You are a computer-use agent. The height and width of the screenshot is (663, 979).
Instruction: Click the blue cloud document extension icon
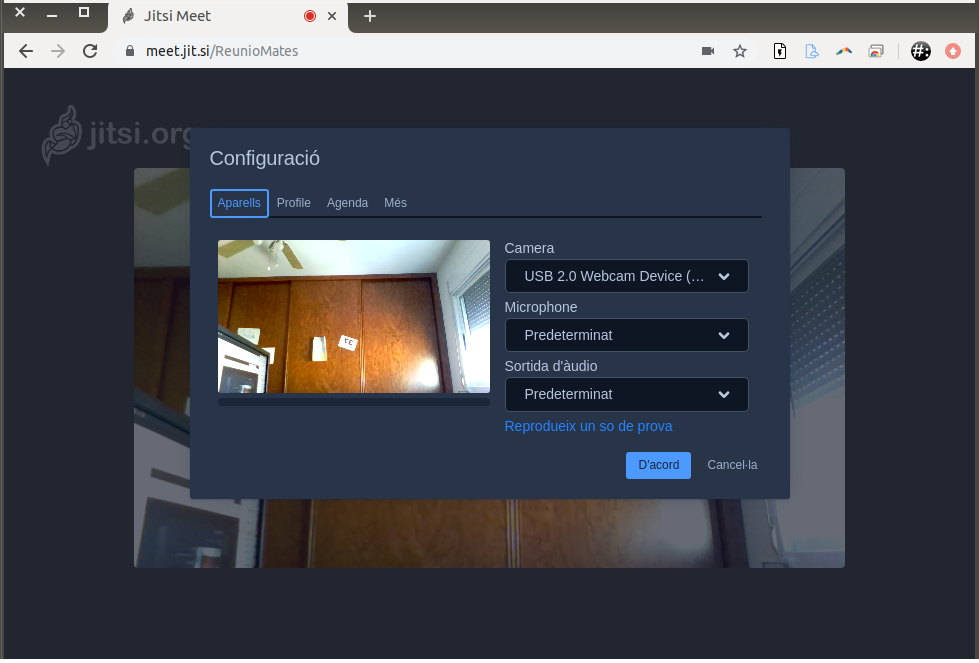[812, 51]
